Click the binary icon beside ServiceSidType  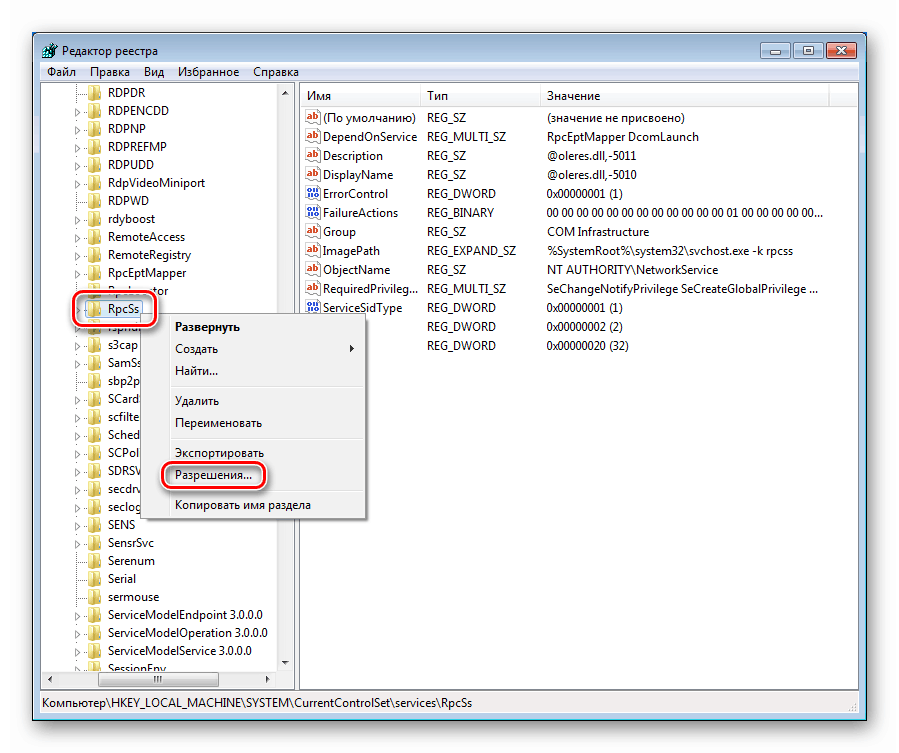pos(312,307)
